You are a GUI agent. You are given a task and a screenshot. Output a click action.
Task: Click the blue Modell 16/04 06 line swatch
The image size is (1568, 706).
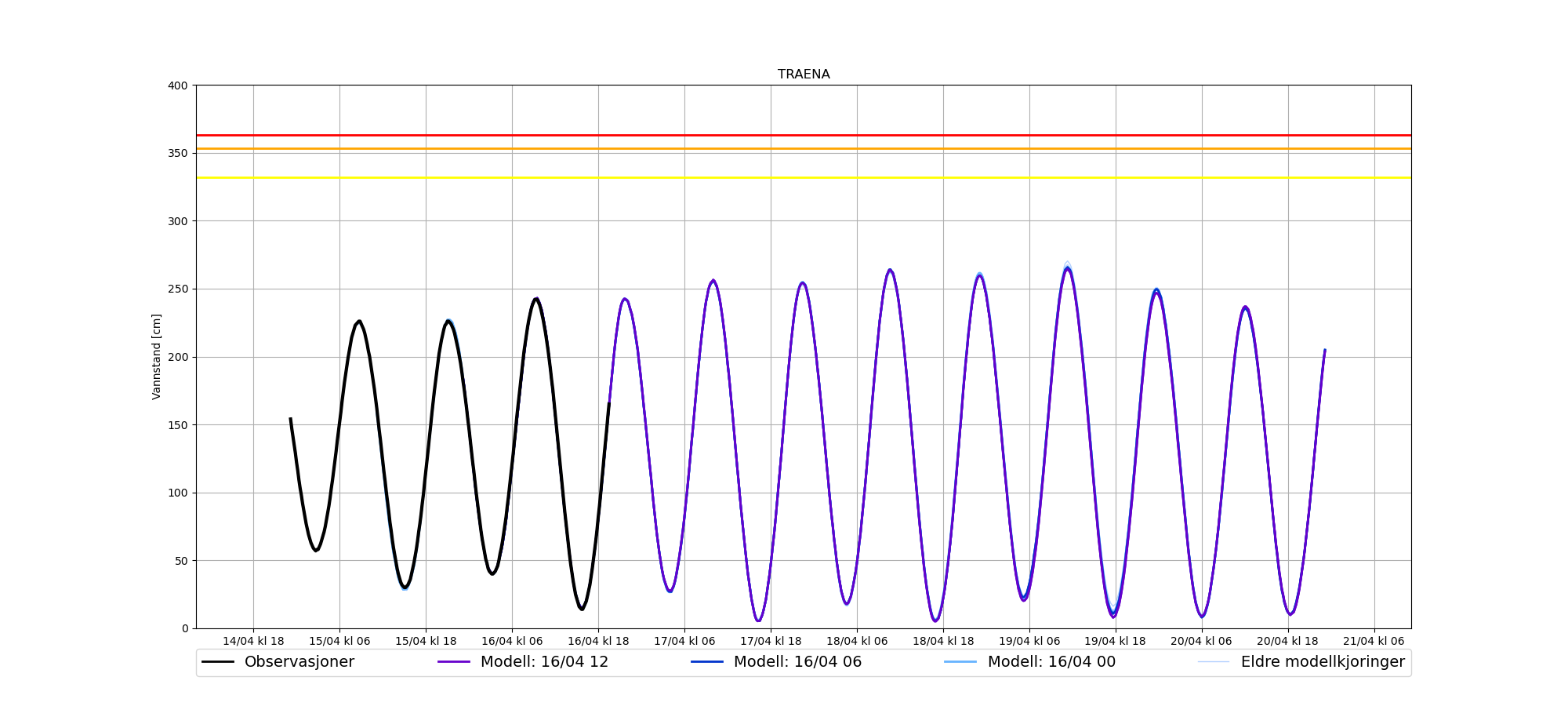(x=707, y=662)
